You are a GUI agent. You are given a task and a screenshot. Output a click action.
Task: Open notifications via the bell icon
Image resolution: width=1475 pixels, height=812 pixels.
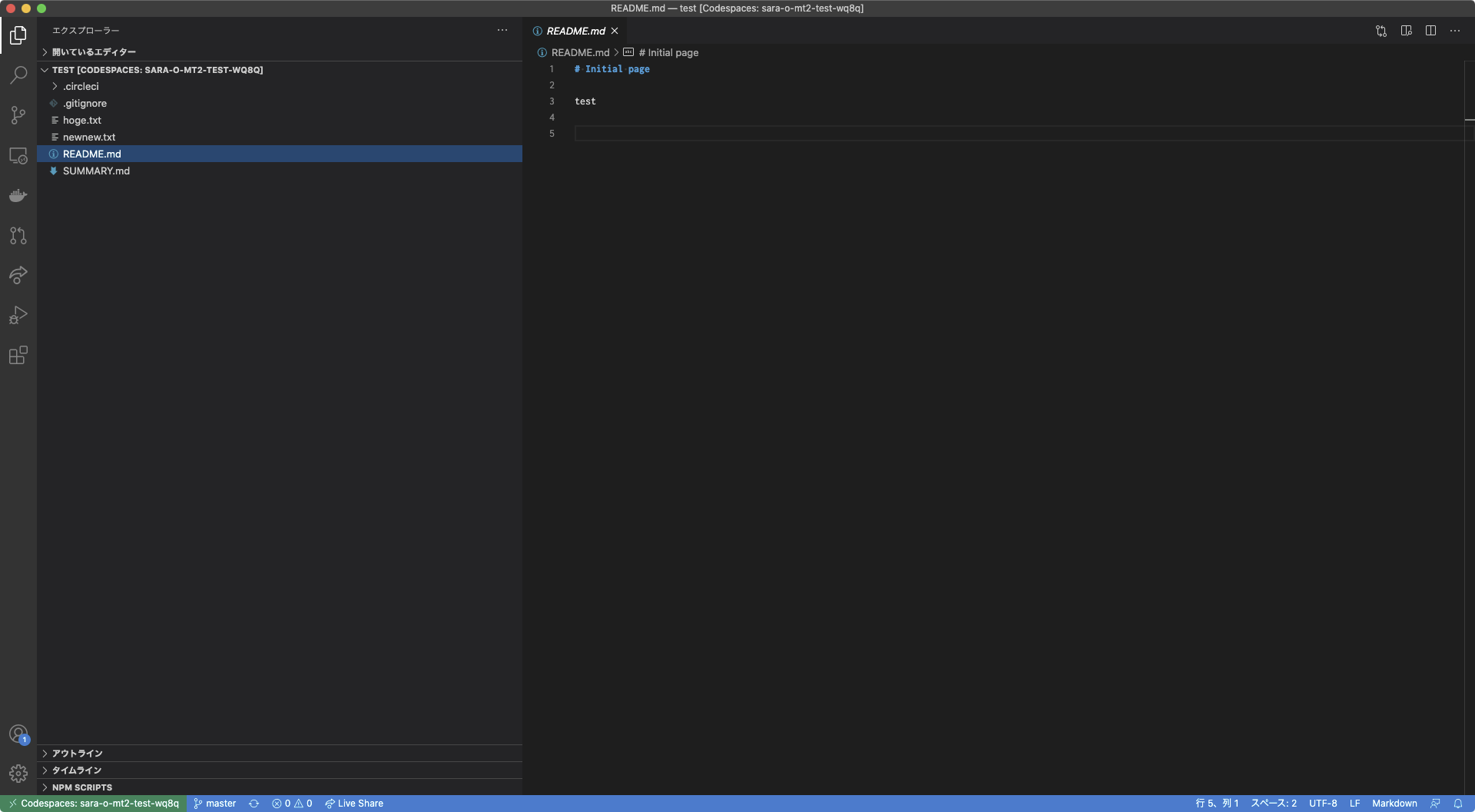(x=1458, y=804)
